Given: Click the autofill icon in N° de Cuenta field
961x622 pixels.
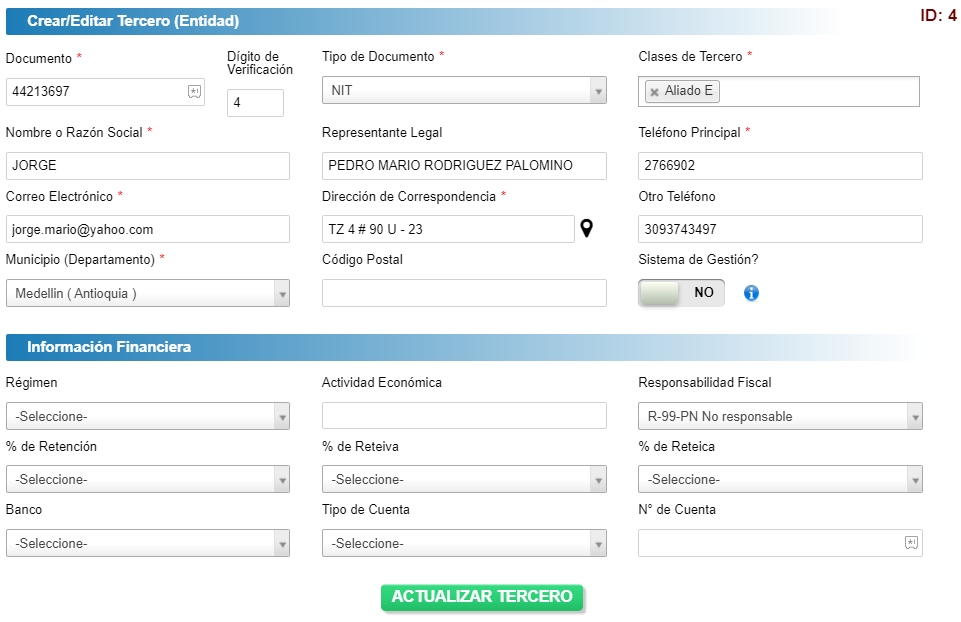Looking at the screenshot, I should coord(911,543).
